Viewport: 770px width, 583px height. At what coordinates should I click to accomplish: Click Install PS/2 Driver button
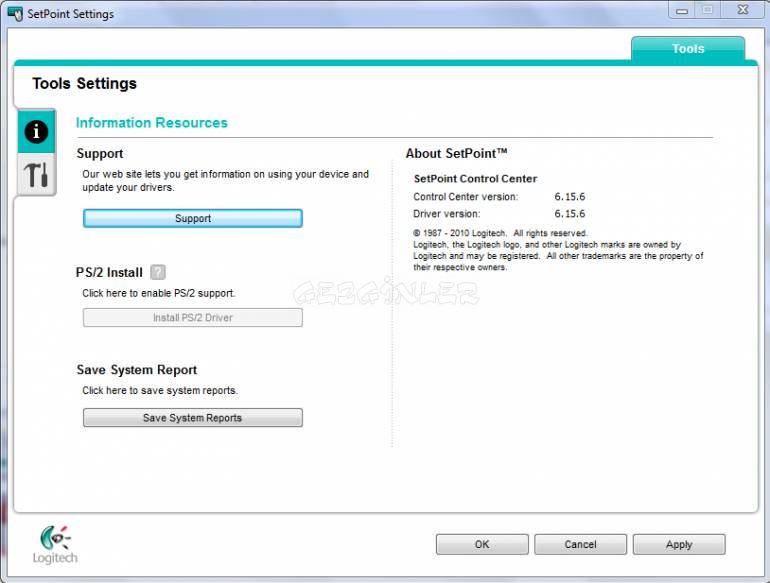192,318
